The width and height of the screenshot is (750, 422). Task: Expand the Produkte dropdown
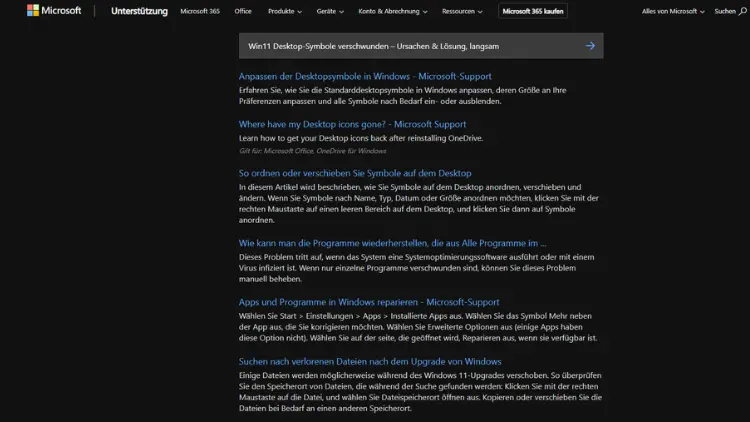285,11
